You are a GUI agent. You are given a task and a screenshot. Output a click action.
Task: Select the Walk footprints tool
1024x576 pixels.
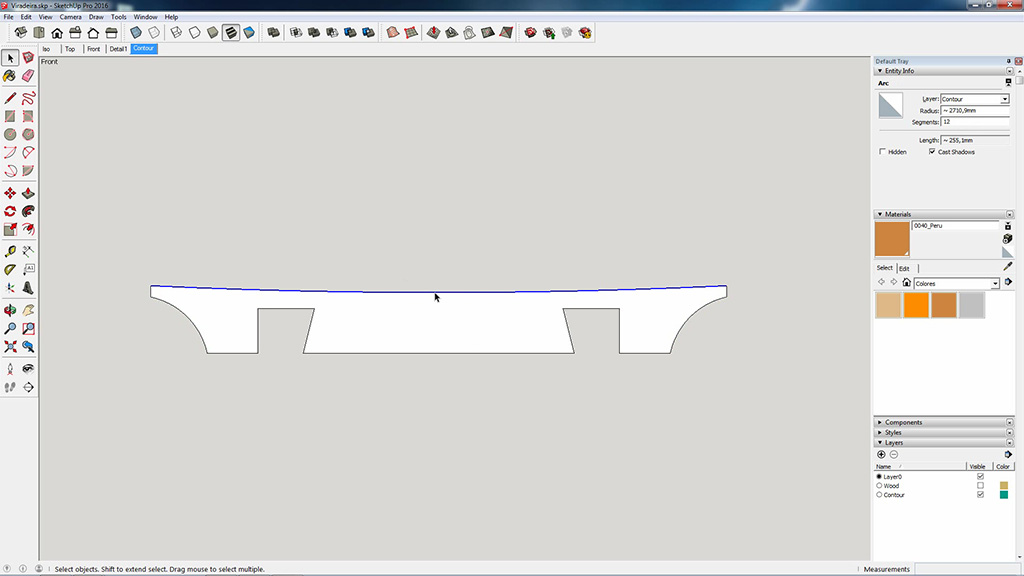(x=10, y=387)
